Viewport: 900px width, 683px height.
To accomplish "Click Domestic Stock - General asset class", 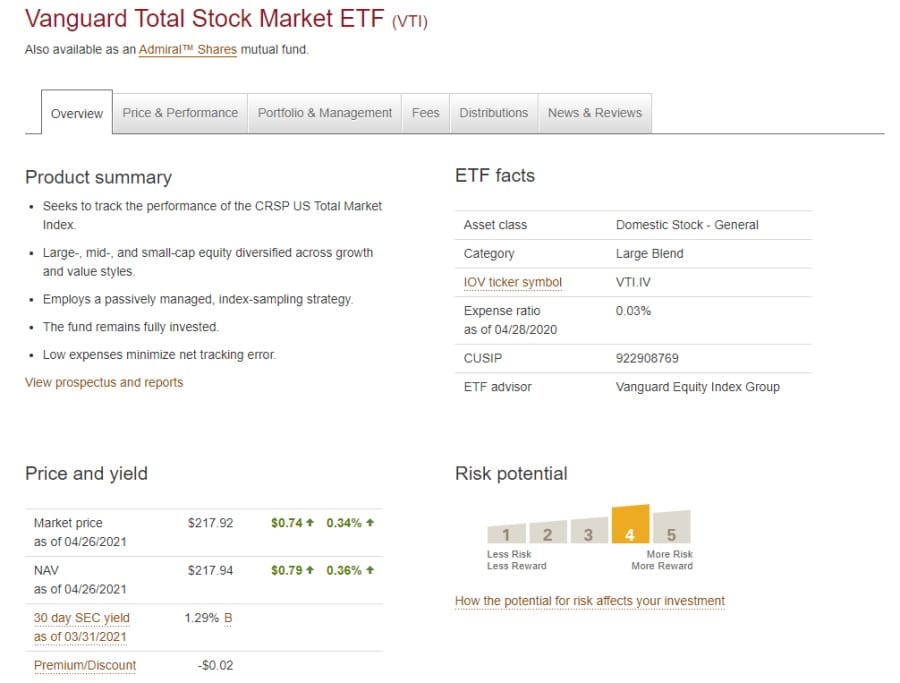I will point(687,225).
